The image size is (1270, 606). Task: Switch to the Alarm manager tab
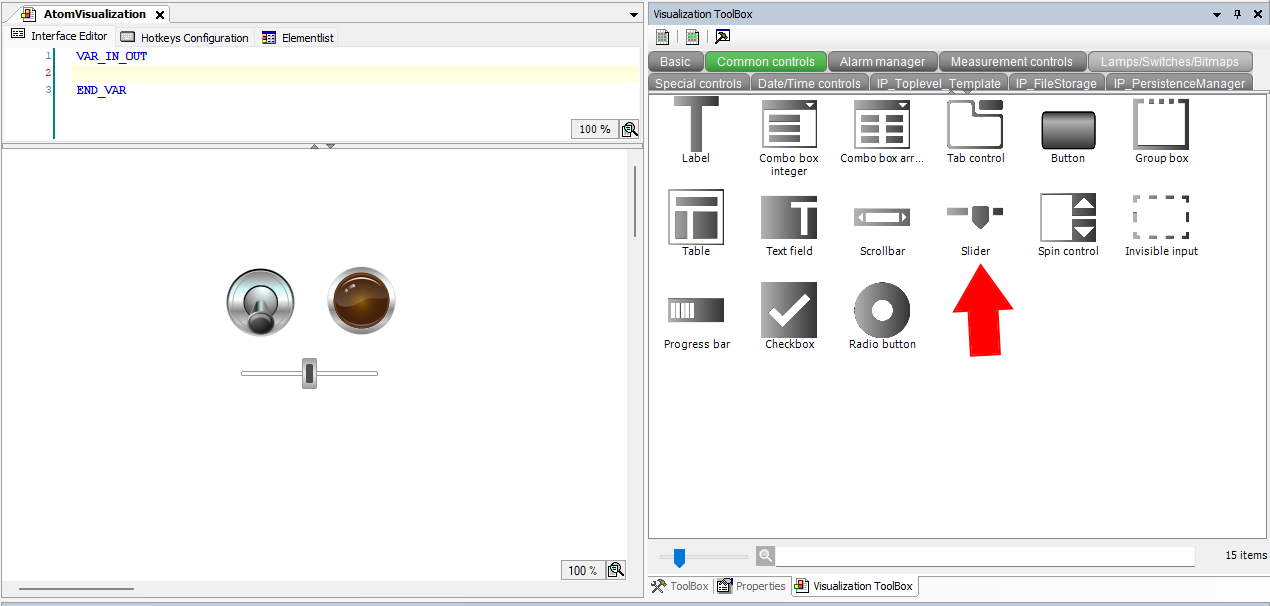point(883,61)
